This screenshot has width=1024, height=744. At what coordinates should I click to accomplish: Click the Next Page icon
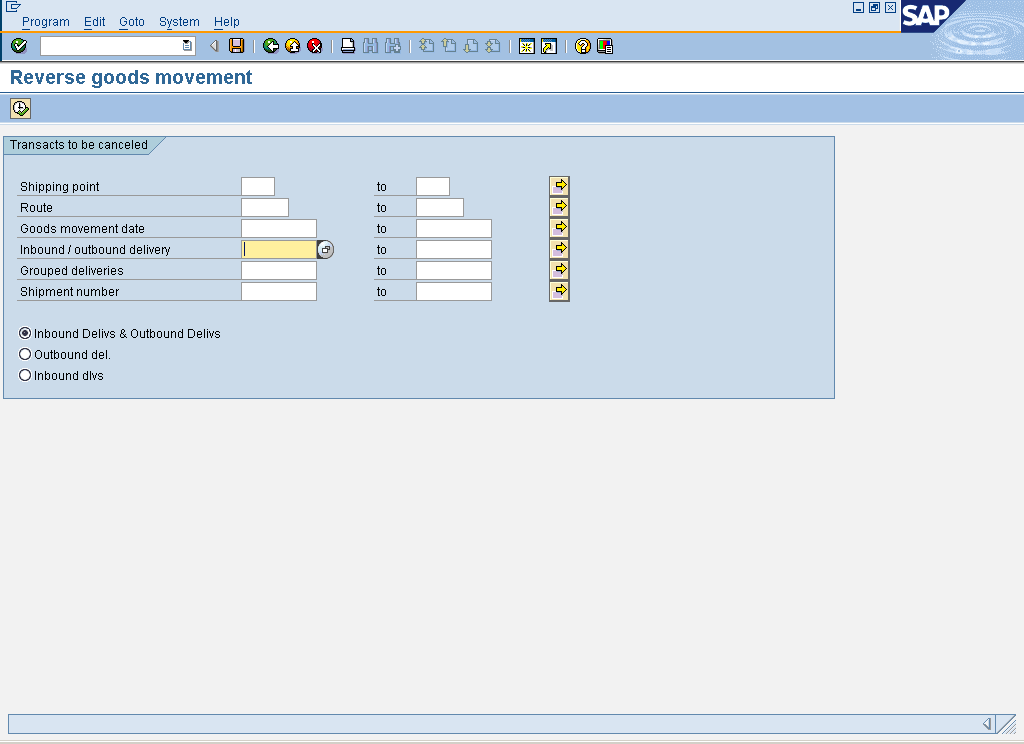(471, 46)
